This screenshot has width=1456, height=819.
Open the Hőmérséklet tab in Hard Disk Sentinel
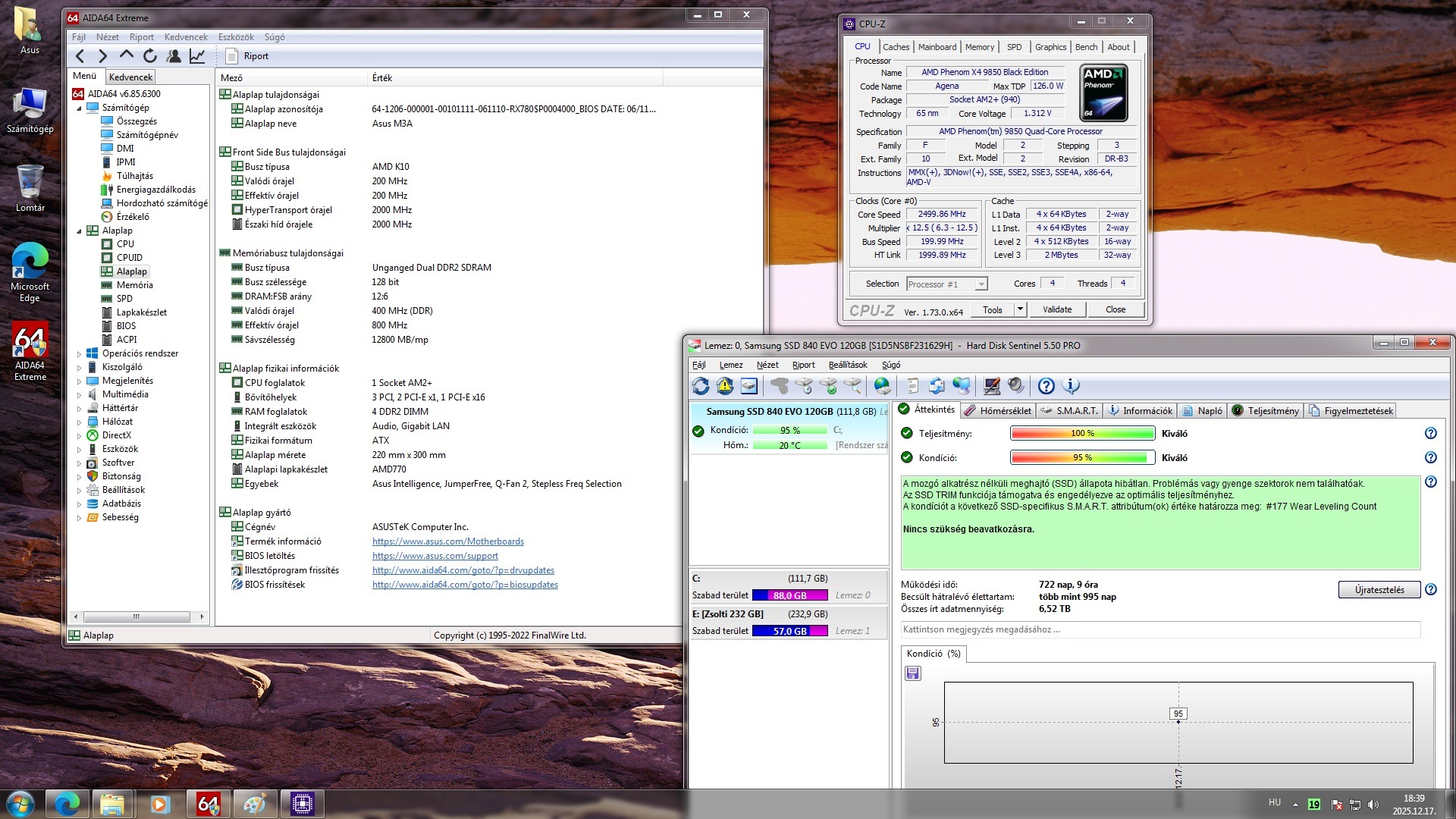[x=998, y=410]
